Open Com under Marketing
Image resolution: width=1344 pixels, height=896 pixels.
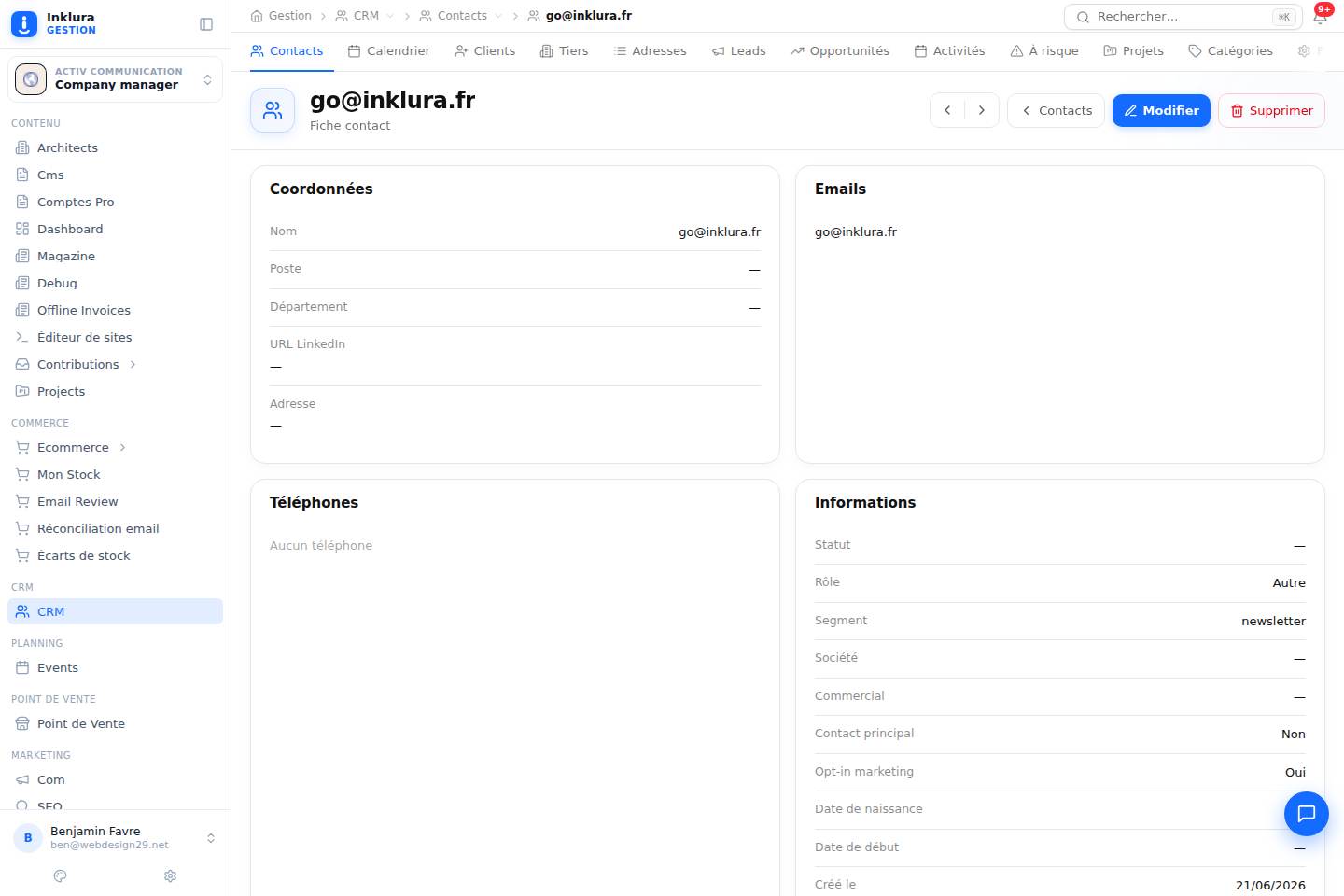(x=115, y=779)
